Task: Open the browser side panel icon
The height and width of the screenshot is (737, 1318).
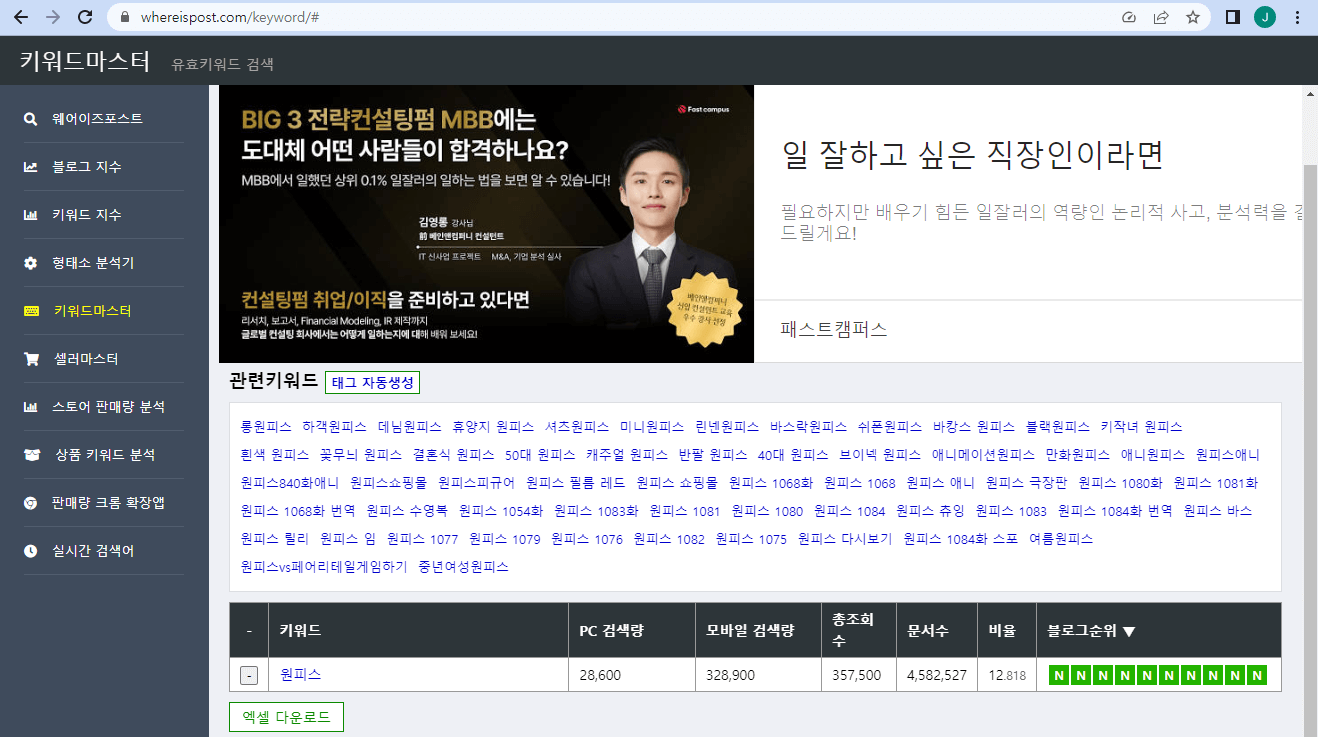Action: (1233, 17)
